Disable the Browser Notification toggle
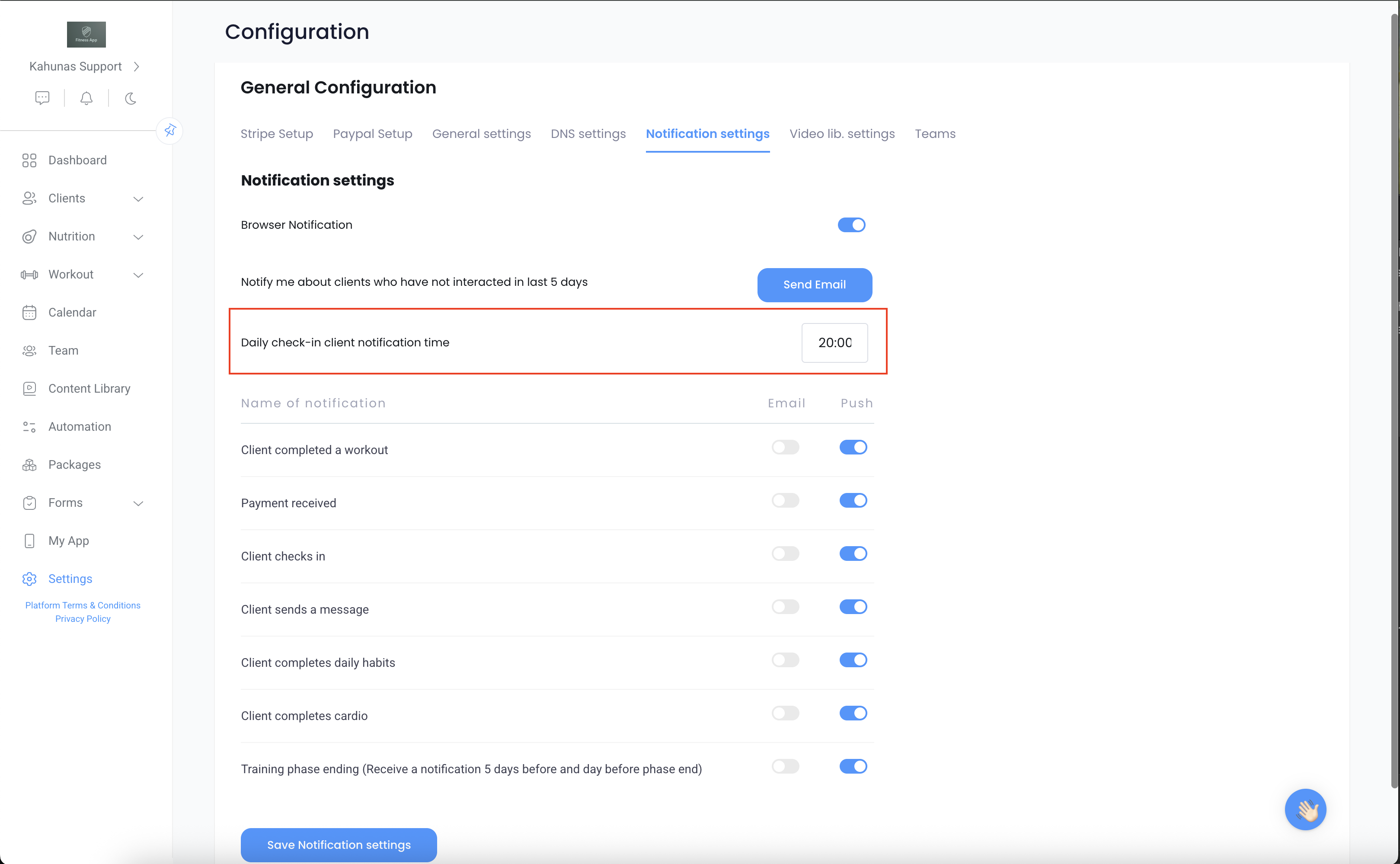1400x864 pixels. pos(851,224)
